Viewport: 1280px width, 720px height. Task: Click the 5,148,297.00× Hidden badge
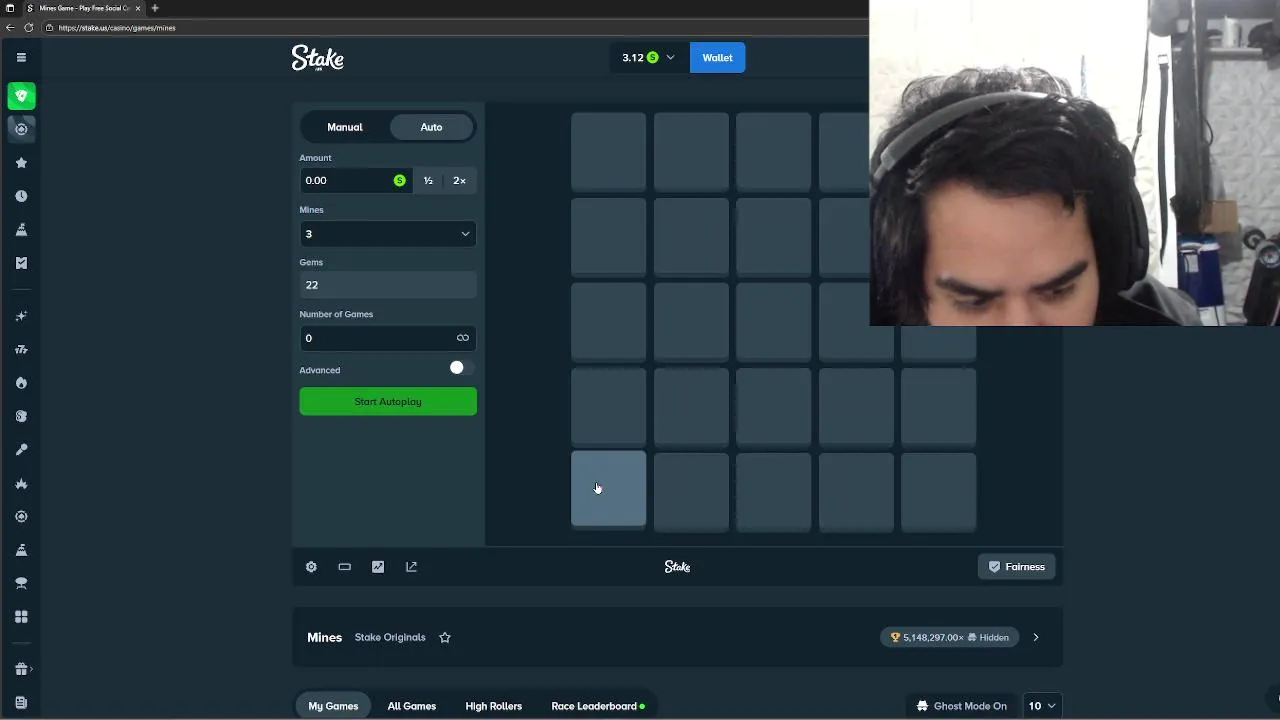tap(949, 637)
